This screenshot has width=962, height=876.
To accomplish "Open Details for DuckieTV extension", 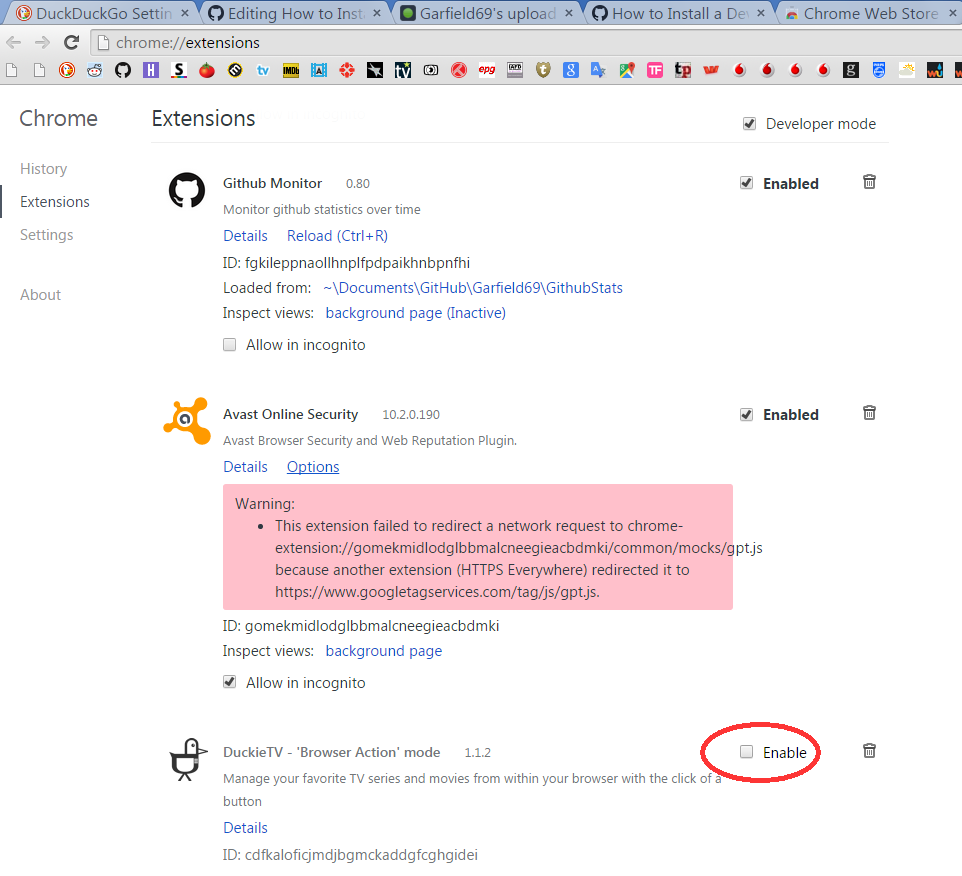I will click(245, 828).
